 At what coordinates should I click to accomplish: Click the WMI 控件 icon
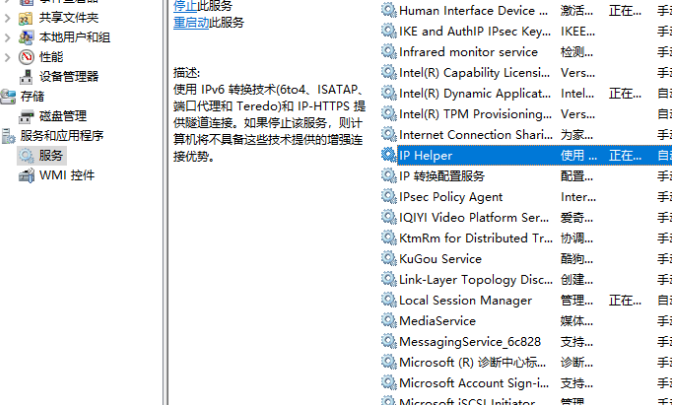point(27,176)
